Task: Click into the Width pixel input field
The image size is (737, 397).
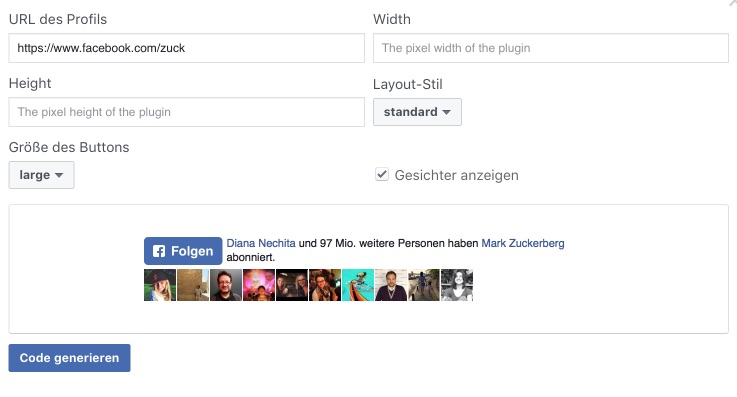Action: coord(551,48)
